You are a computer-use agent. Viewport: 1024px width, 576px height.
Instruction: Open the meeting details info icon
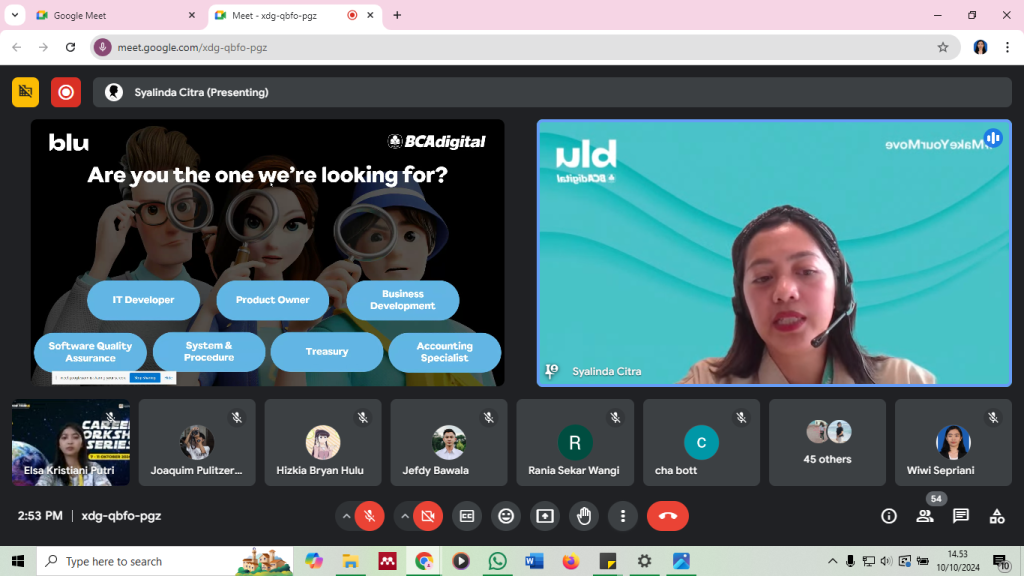[x=888, y=516]
